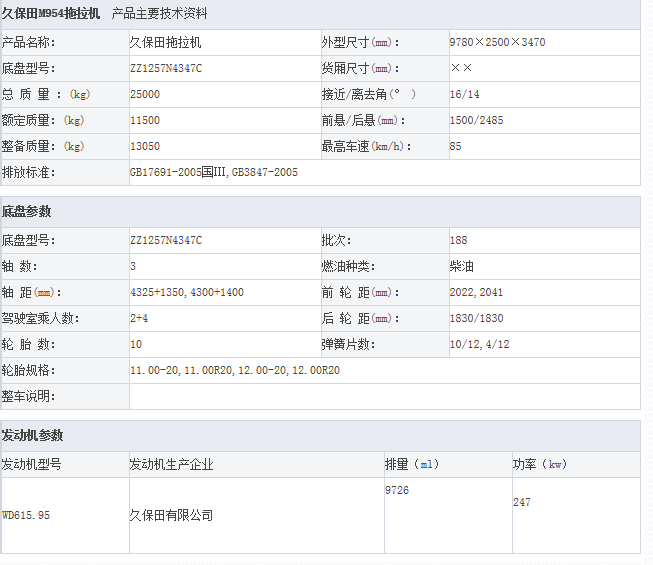Click the 前悬/后悬(mm) label
The image size is (653, 565).
[363, 120]
